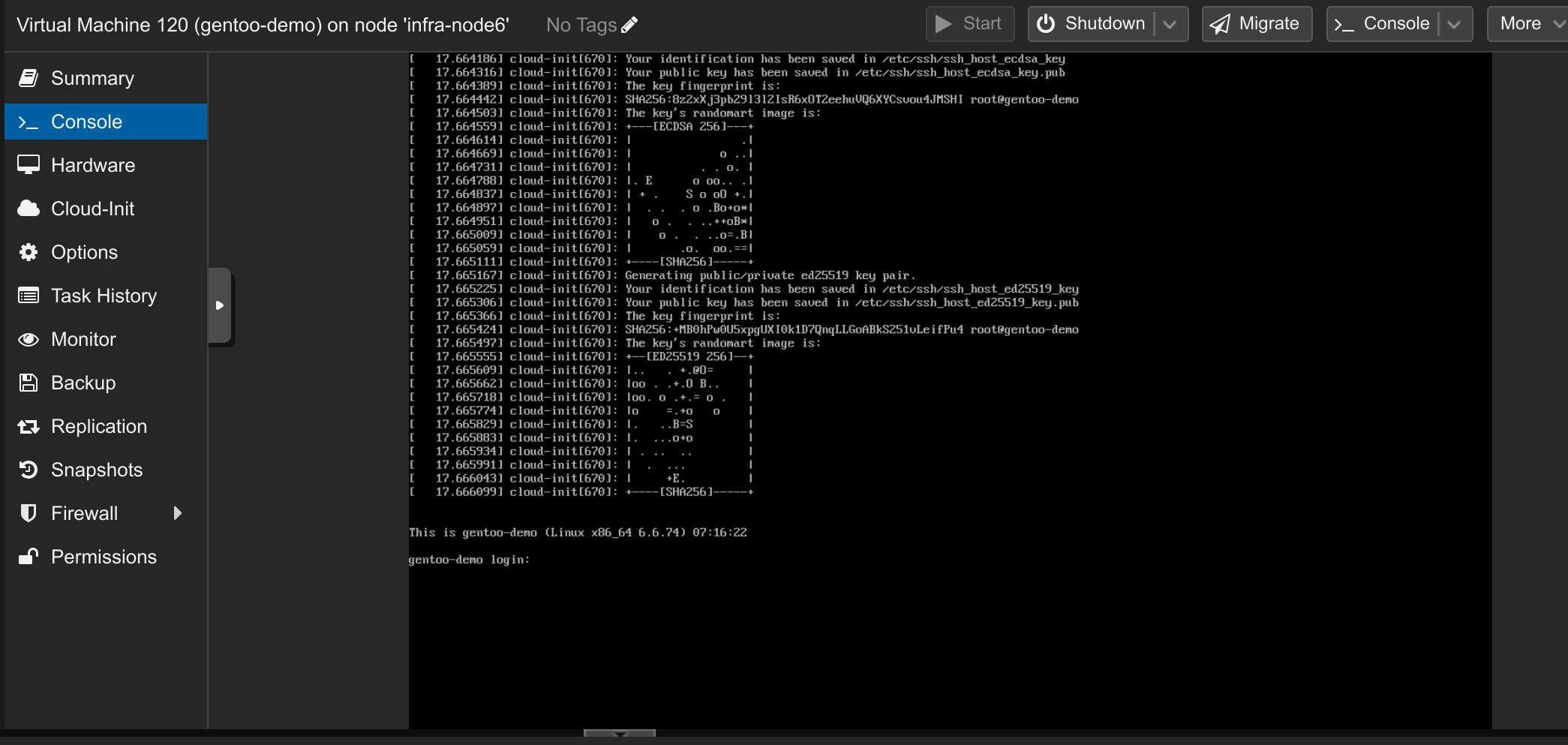Click the gentoo-demo login prompt in terminal
The width and height of the screenshot is (1568, 745).
pos(469,560)
